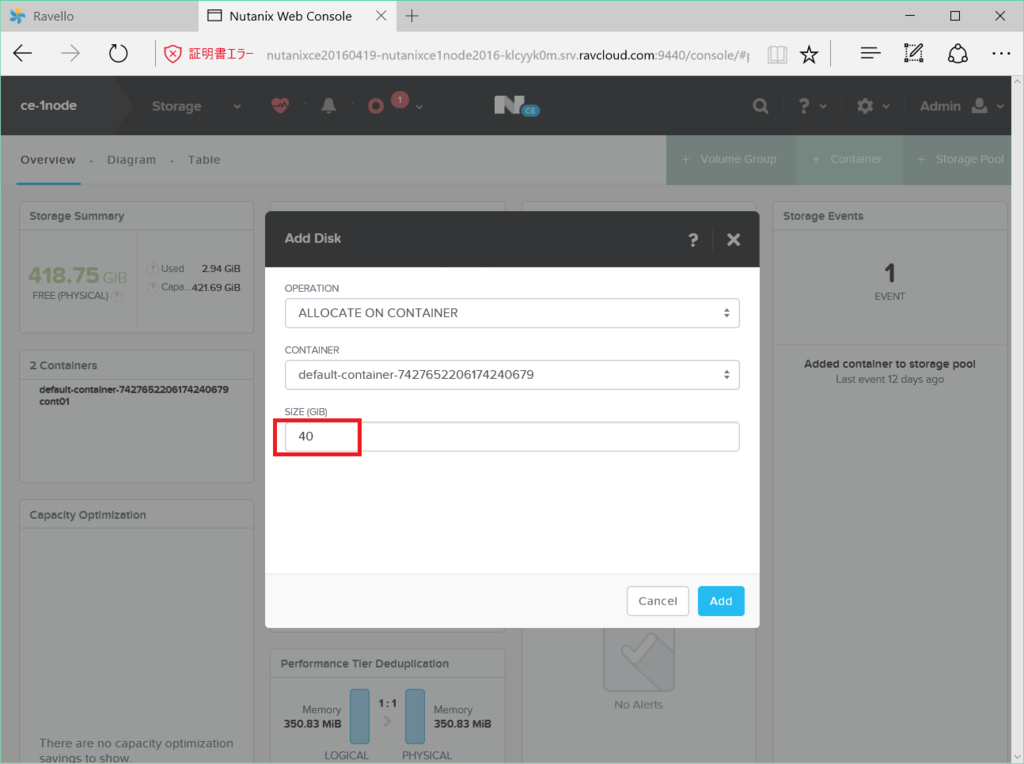Image resolution: width=1024 pixels, height=764 pixels.
Task: Open a new browser tab
Action: [x=411, y=16]
